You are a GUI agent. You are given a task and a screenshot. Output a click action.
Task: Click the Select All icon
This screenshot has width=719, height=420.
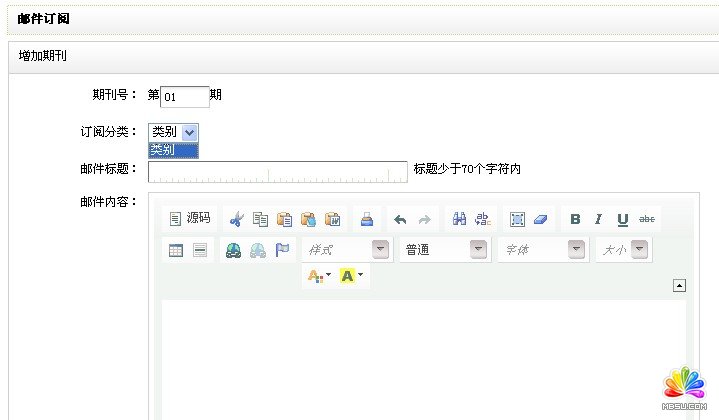point(517,219)
